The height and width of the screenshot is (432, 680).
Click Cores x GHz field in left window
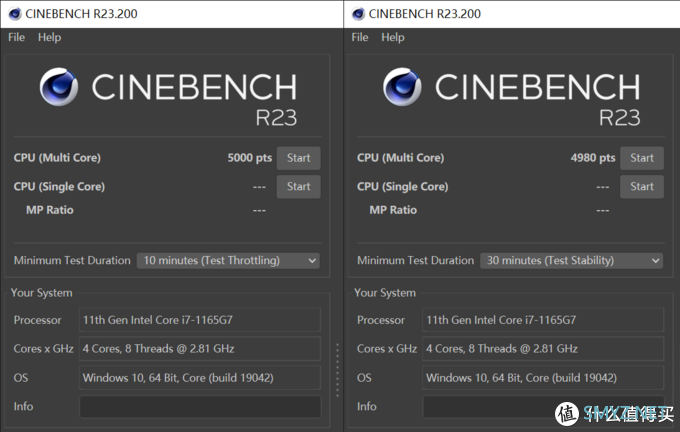click(200, 349)
